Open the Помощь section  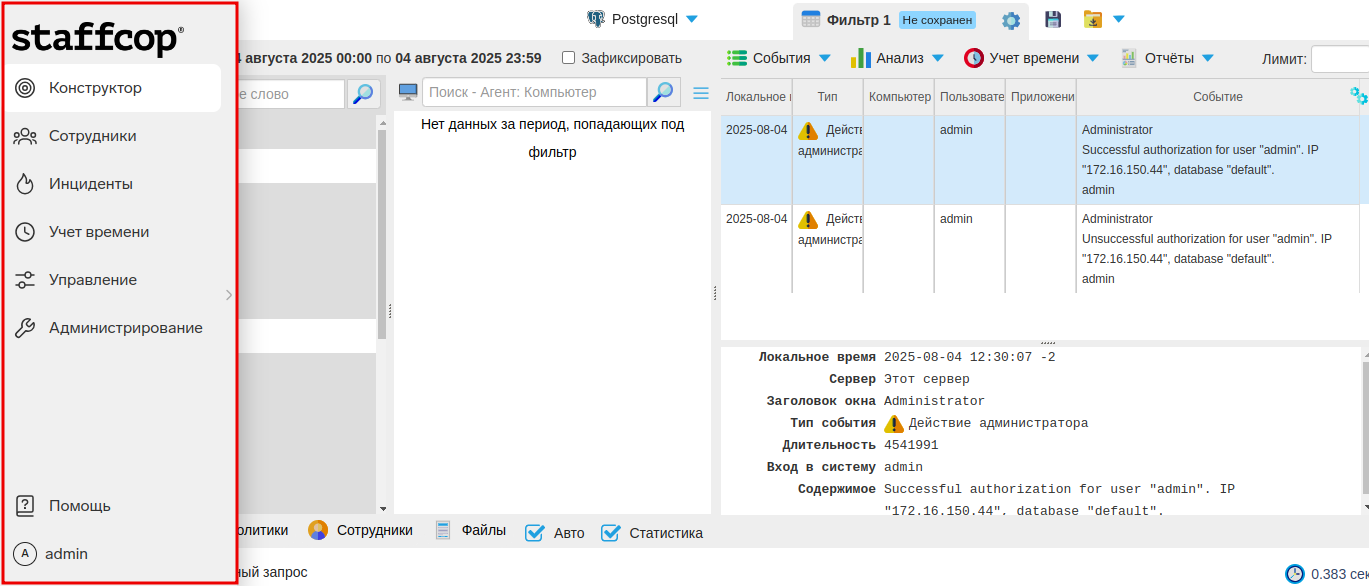click(79, 506)
